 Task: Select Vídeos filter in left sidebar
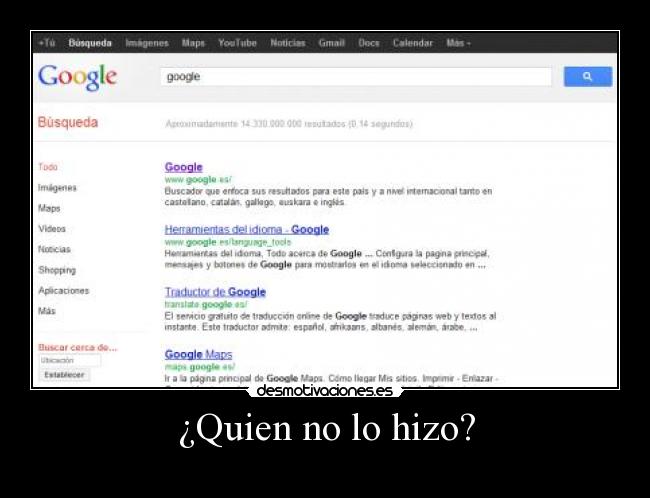[52, 229]
